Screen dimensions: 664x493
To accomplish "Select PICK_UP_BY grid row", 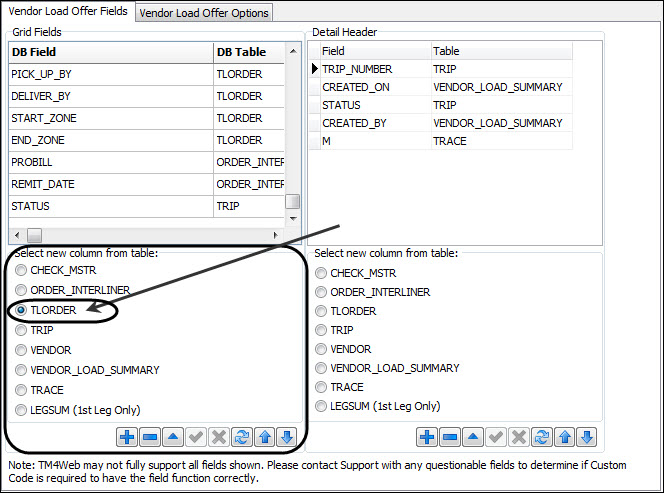I will click(x=147, y=75).
